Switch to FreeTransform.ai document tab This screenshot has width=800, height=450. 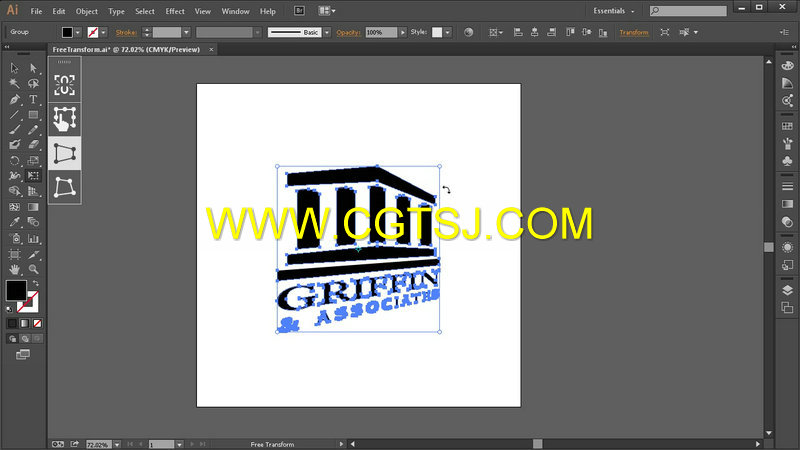click(x=126, y=49)
